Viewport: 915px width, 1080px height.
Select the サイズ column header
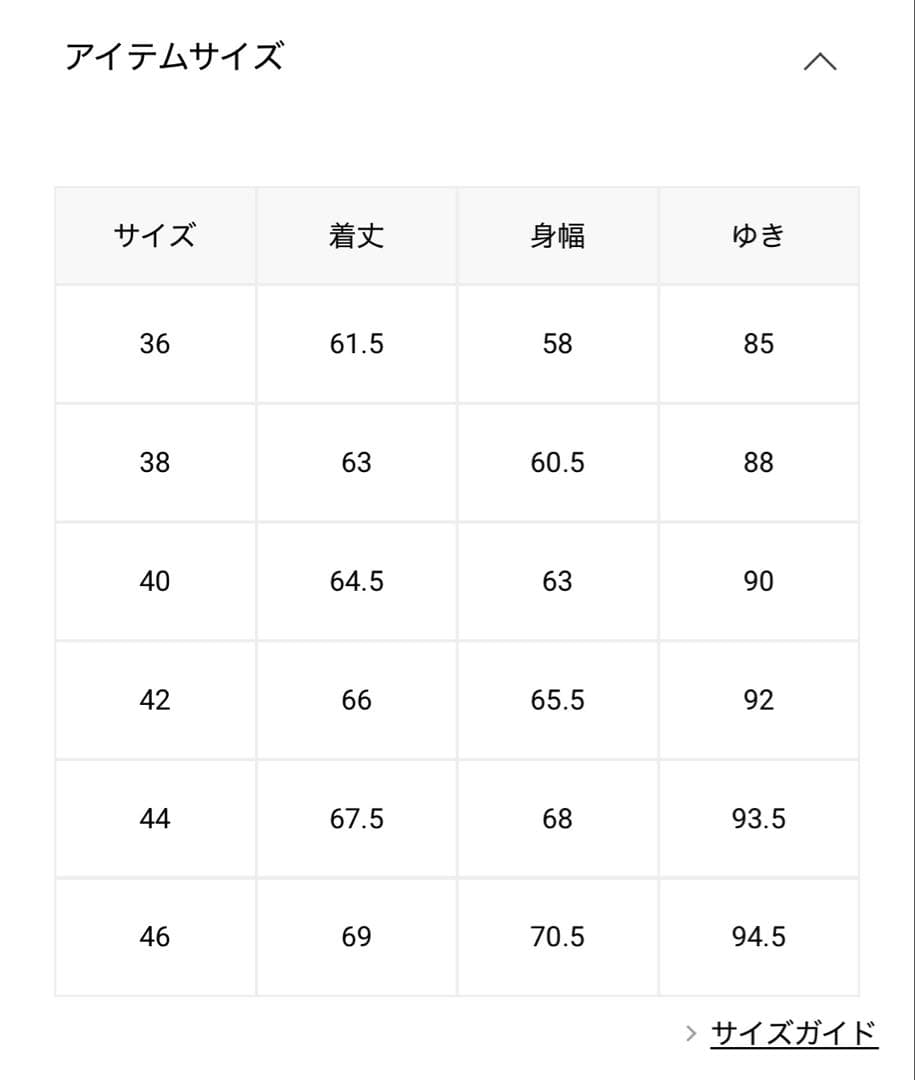click(x=154, y=234)
